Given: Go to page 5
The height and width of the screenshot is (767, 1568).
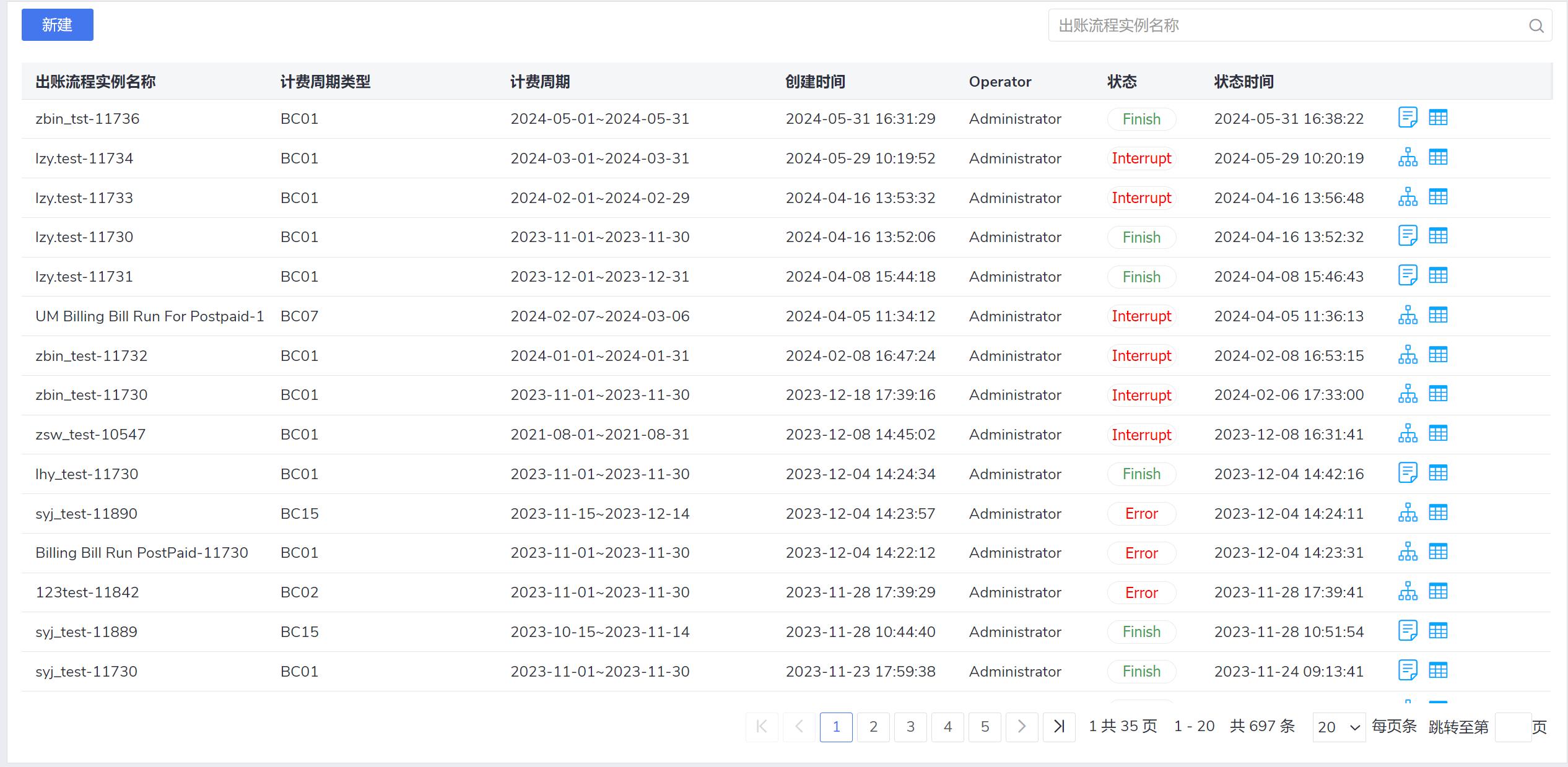Looking at the screenshot, I should [985, 727].
